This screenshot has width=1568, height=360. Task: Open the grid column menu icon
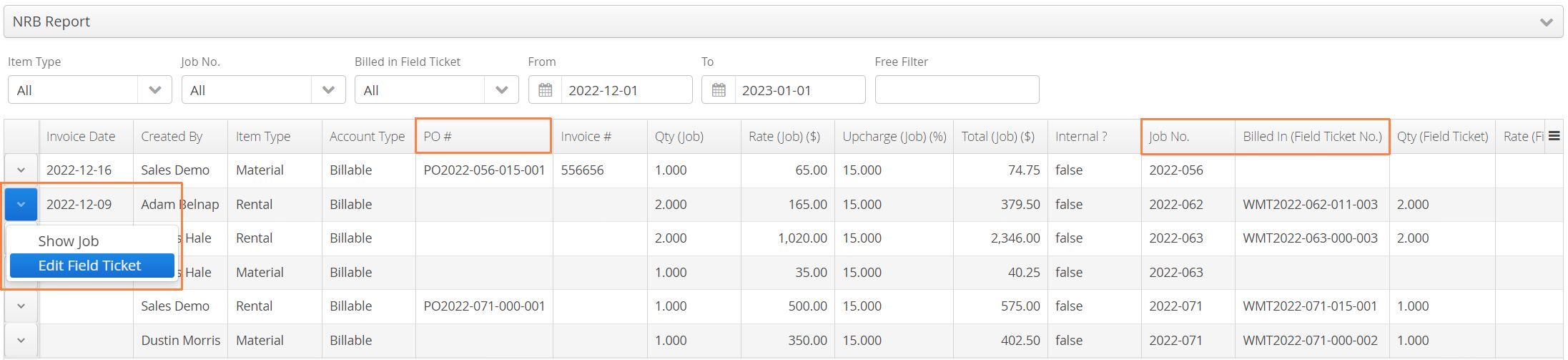(1554, 136)
